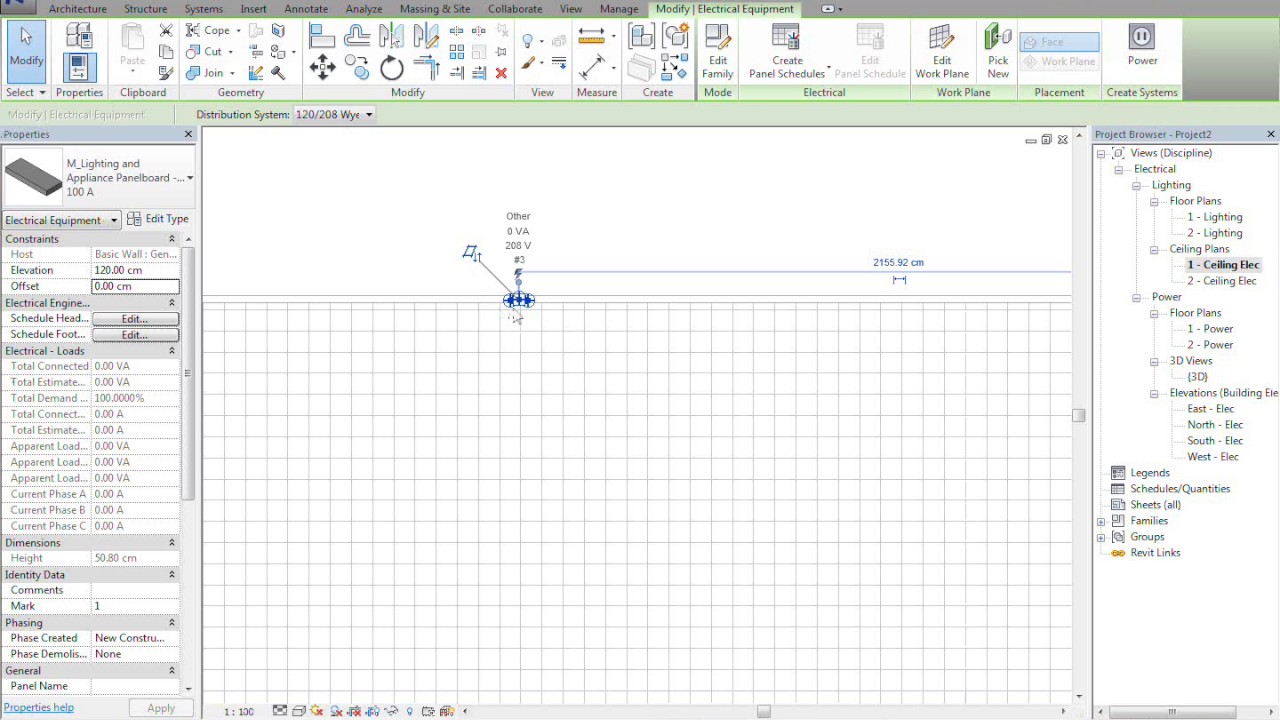Click the sun path icon in view control bar
Image resolution: width=1280 pixels, height=720 pixels.
[x=317, y=711]
